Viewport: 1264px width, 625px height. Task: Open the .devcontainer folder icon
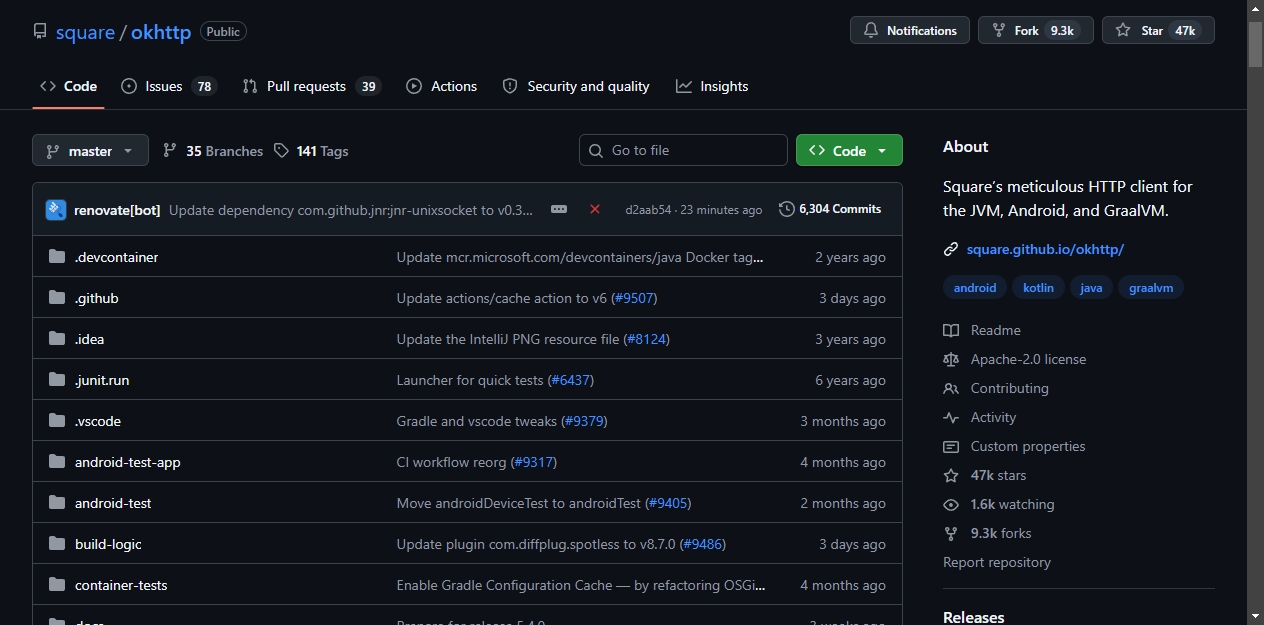(57, 257)
